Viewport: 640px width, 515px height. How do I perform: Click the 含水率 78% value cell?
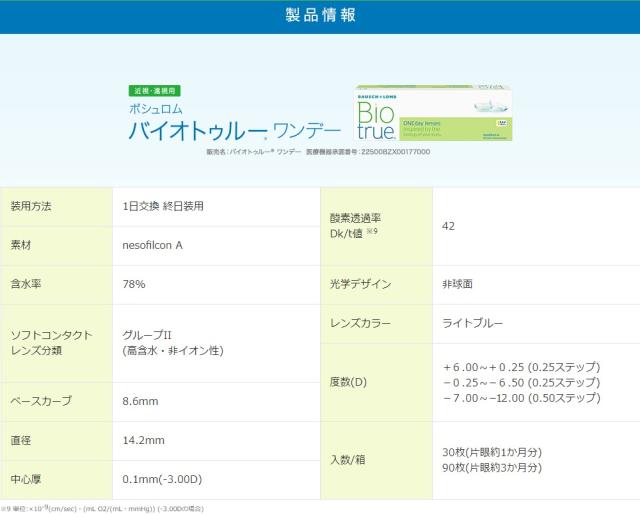pos(134,284)
